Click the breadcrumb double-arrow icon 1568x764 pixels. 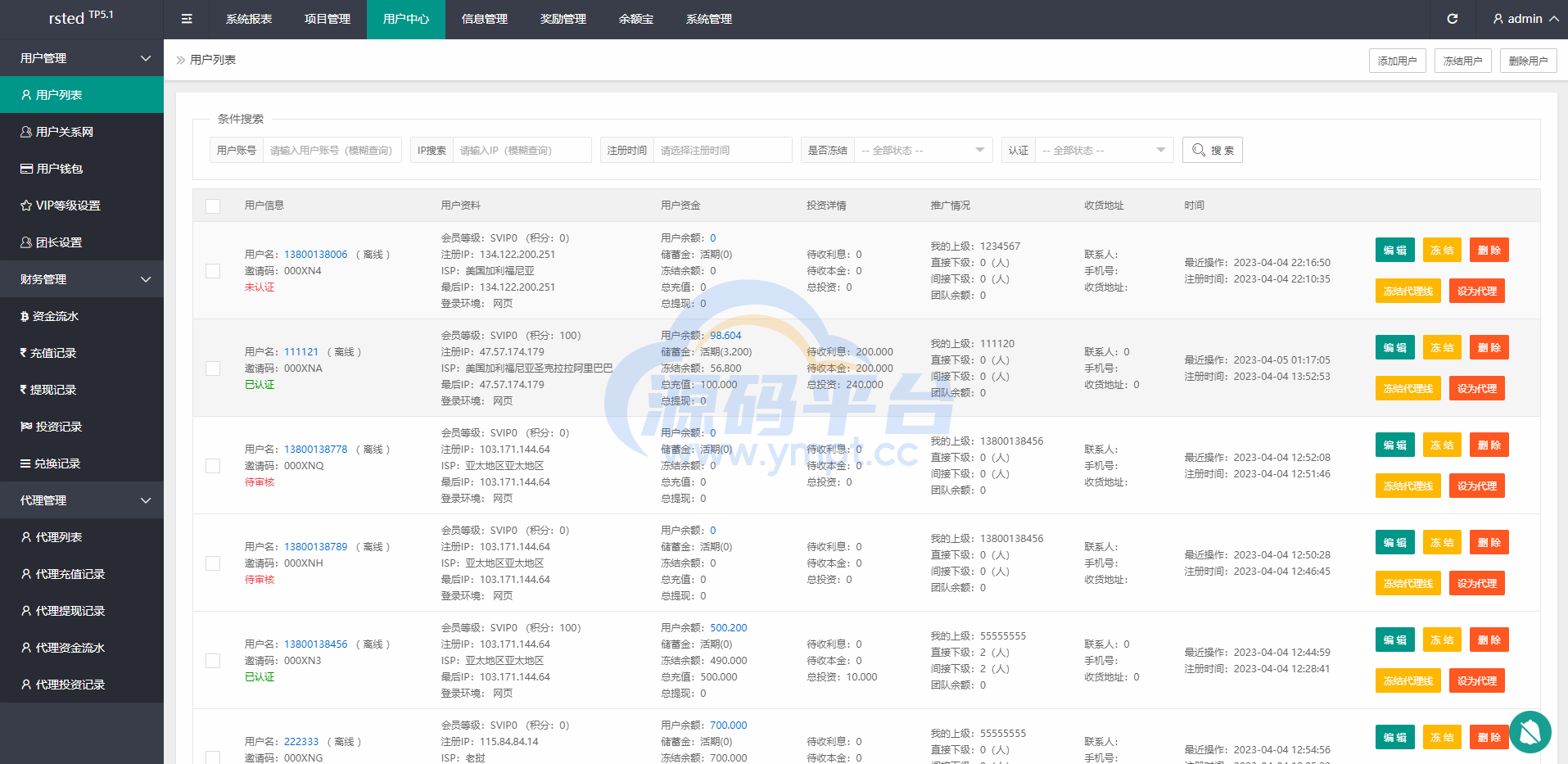click(x=181, y=60)
